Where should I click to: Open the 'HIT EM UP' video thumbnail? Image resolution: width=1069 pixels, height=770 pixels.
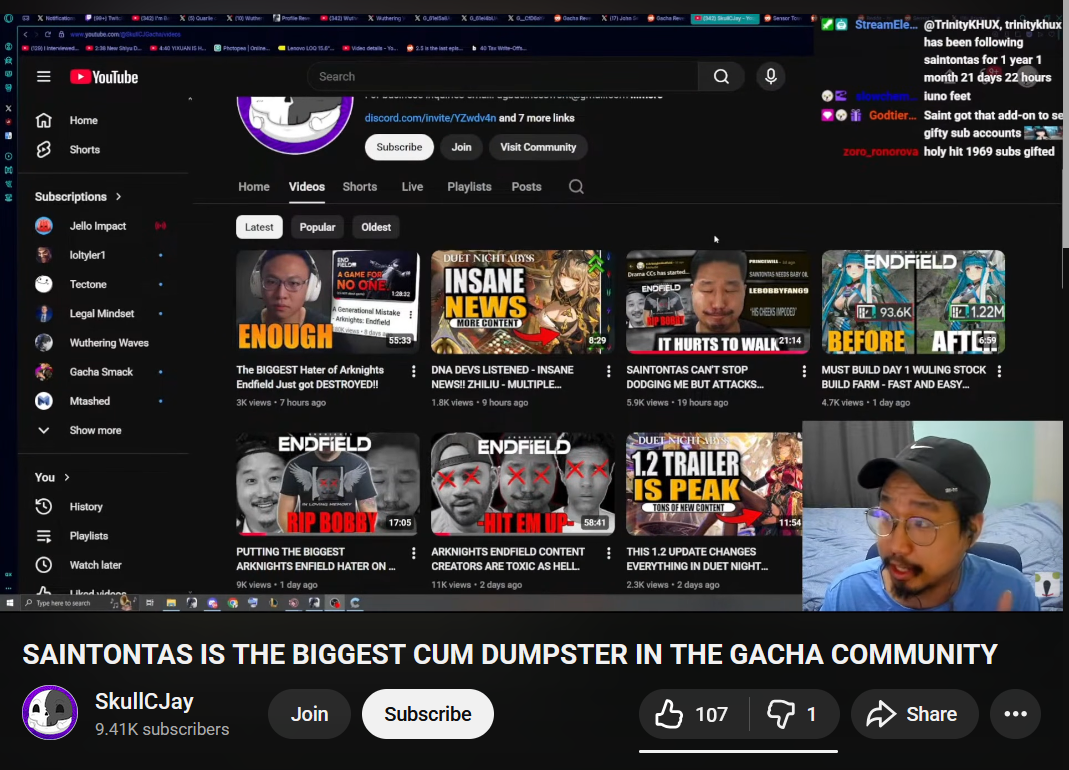click(x=523, y=484)
